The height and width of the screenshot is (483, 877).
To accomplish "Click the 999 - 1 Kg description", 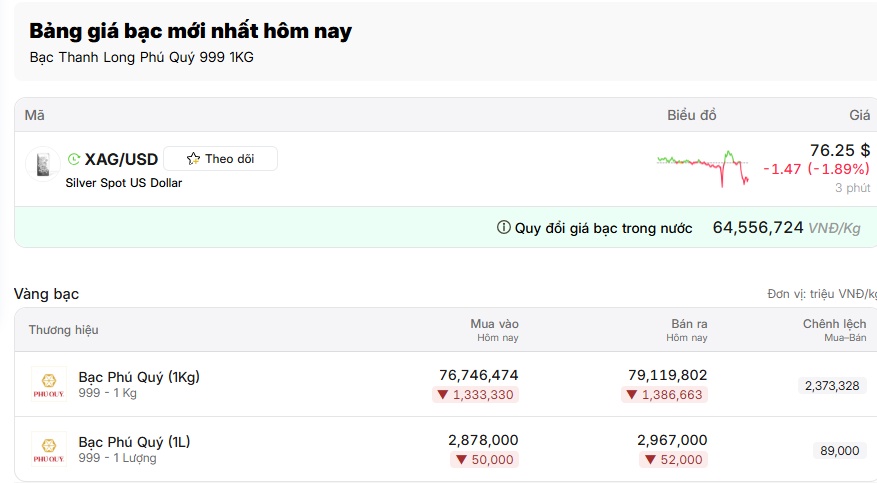I will (107, 393).
